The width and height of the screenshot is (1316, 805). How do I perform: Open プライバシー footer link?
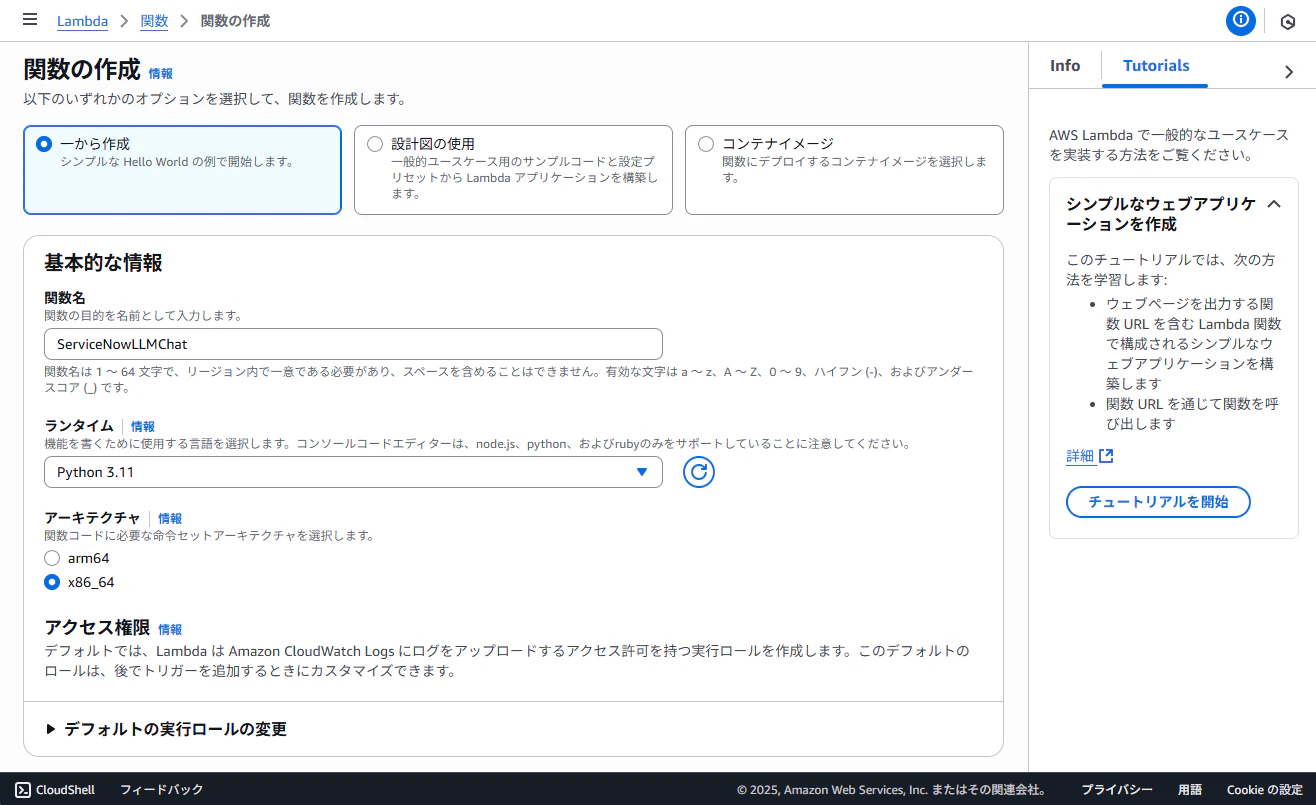1117,789
